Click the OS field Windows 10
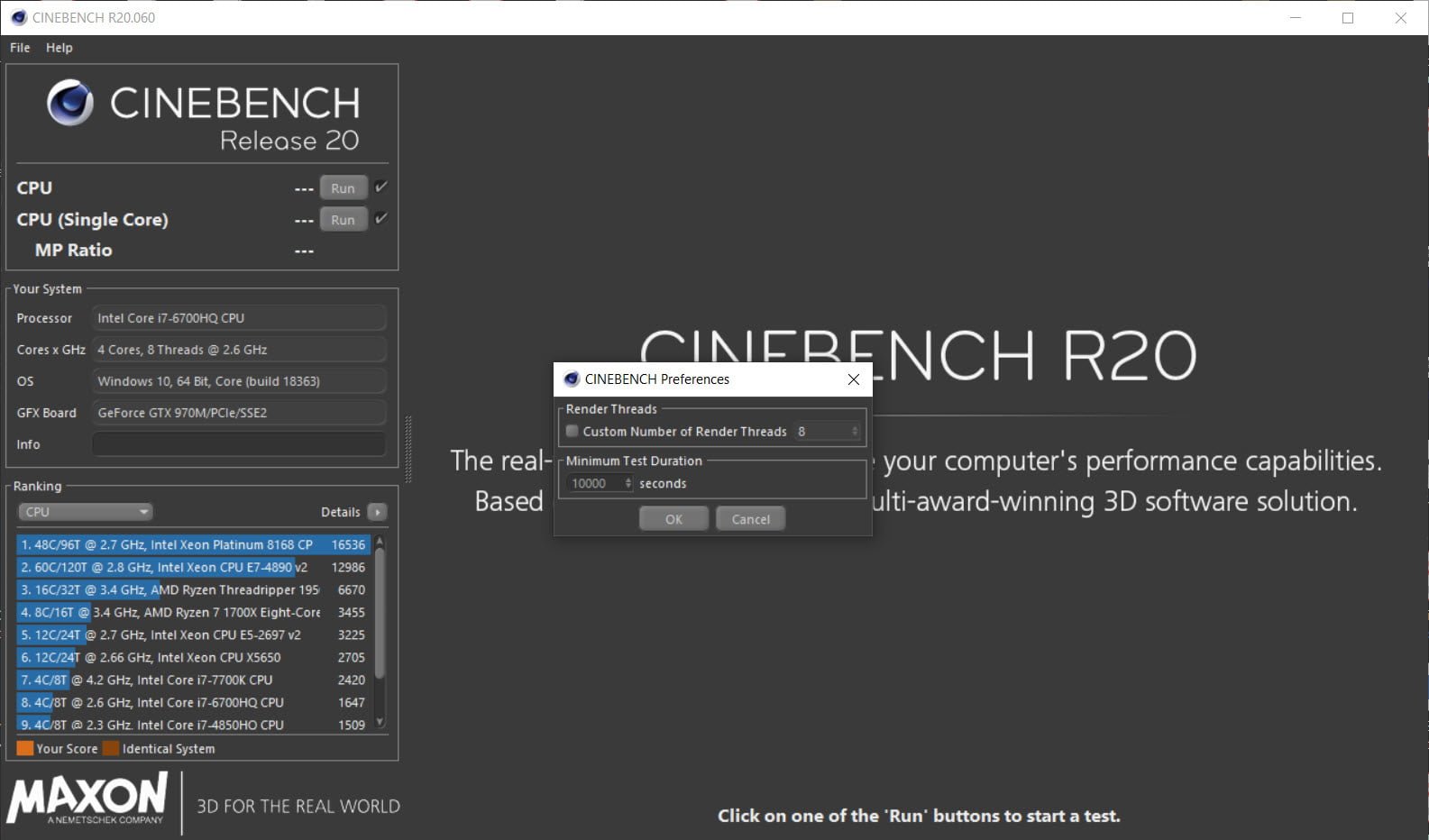The height and width of the screenshot is (840, 1429). (x=239, y=381)
